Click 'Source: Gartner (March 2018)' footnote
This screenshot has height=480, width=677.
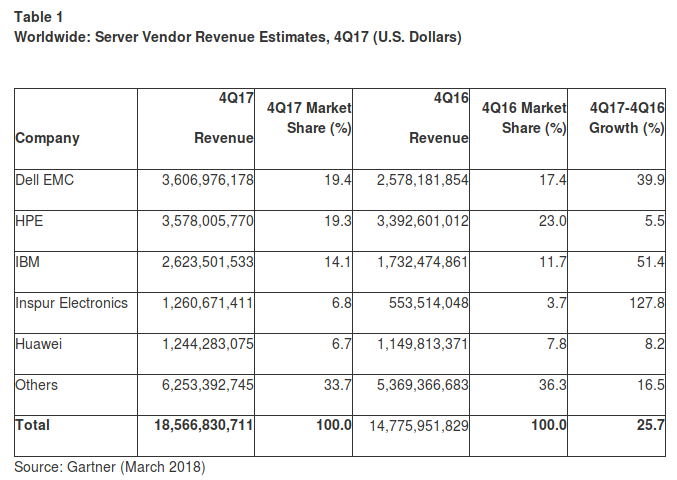click(x=110, y=467)
